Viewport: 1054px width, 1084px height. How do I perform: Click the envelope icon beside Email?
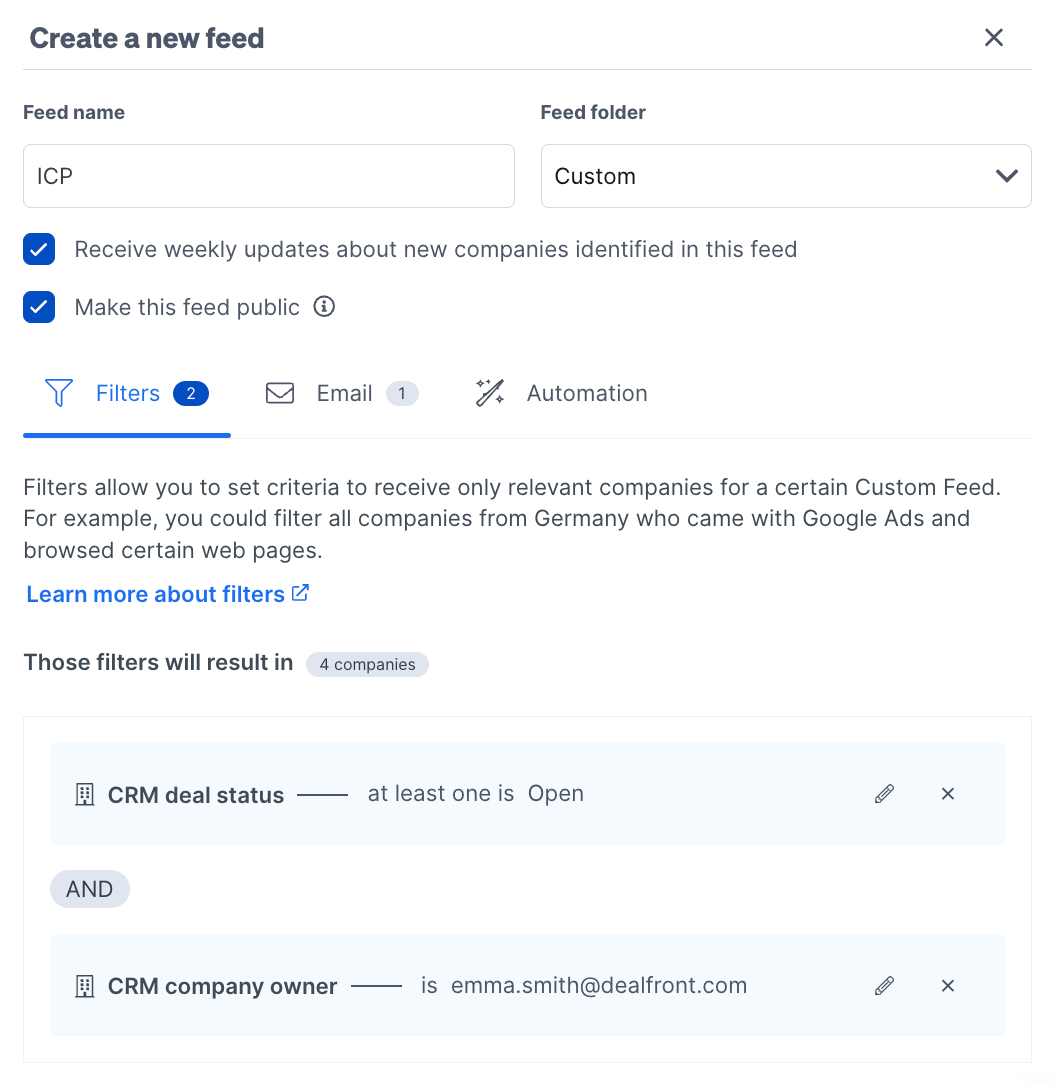pyautogui.click(x=280, y=393)
